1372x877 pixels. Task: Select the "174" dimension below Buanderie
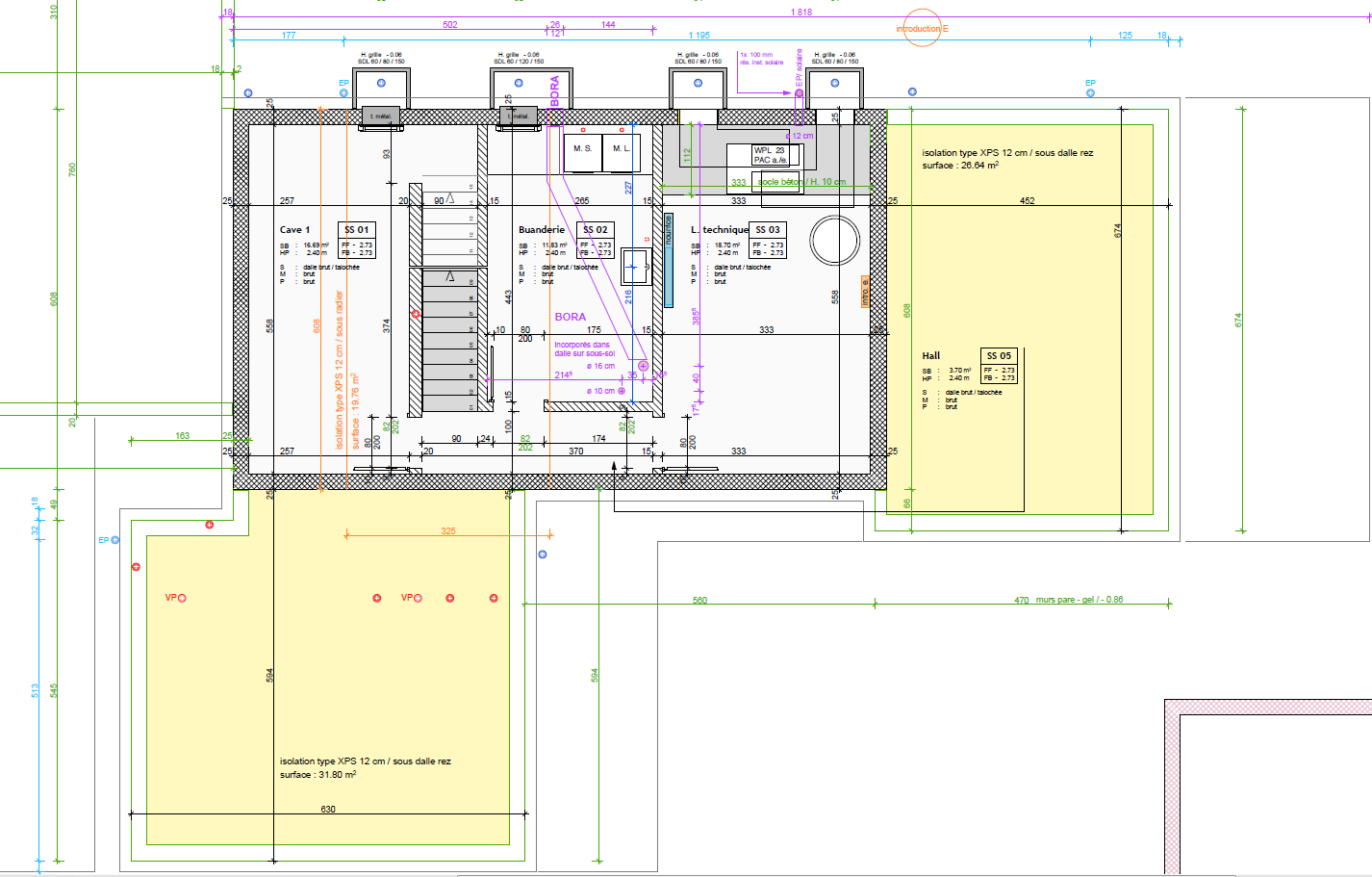[598, 439]
